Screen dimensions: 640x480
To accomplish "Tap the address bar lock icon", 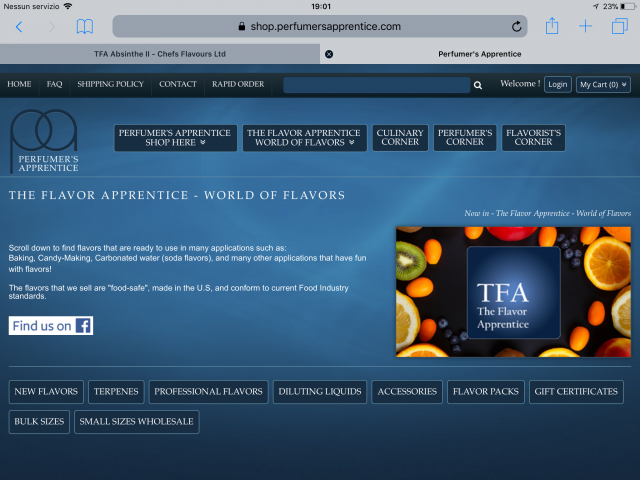I will 242,27.
